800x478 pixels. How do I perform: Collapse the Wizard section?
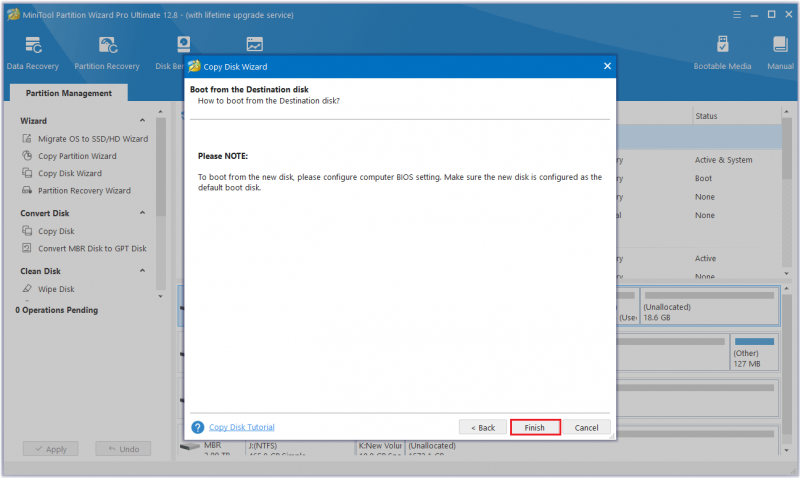tap(142, 120)
